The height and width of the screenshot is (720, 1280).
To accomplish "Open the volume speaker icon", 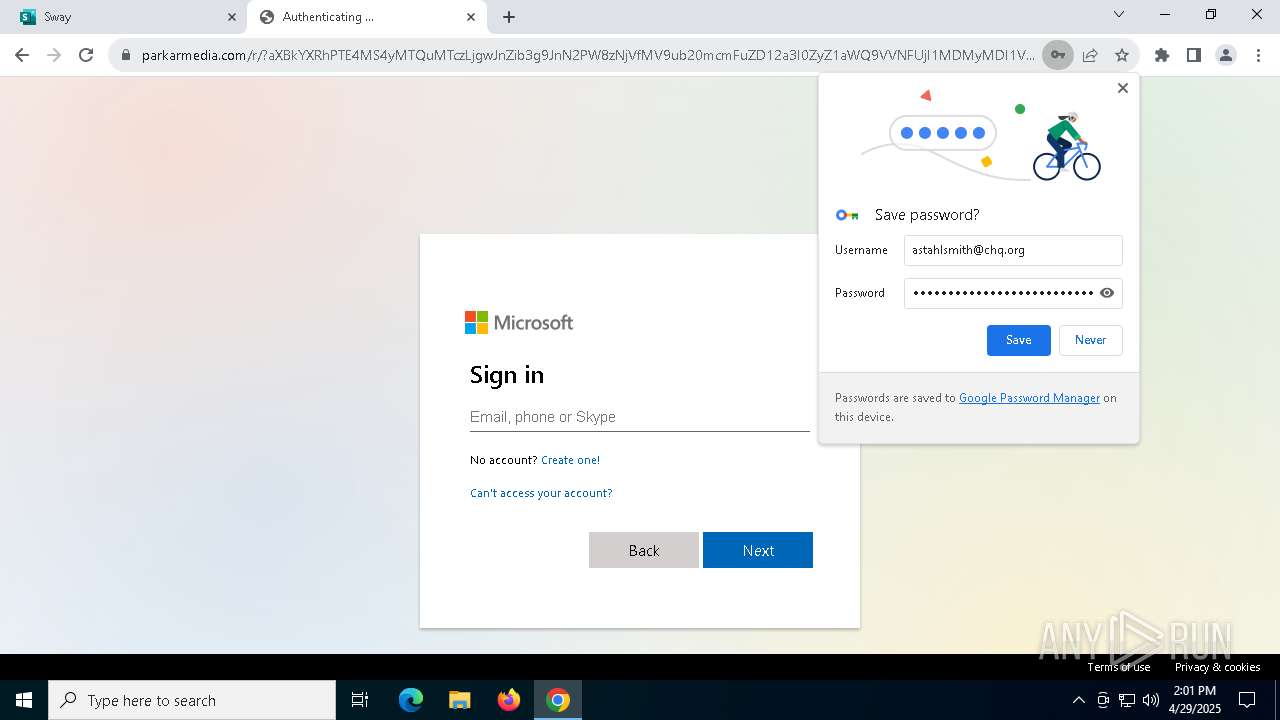I will point(1150,700).
